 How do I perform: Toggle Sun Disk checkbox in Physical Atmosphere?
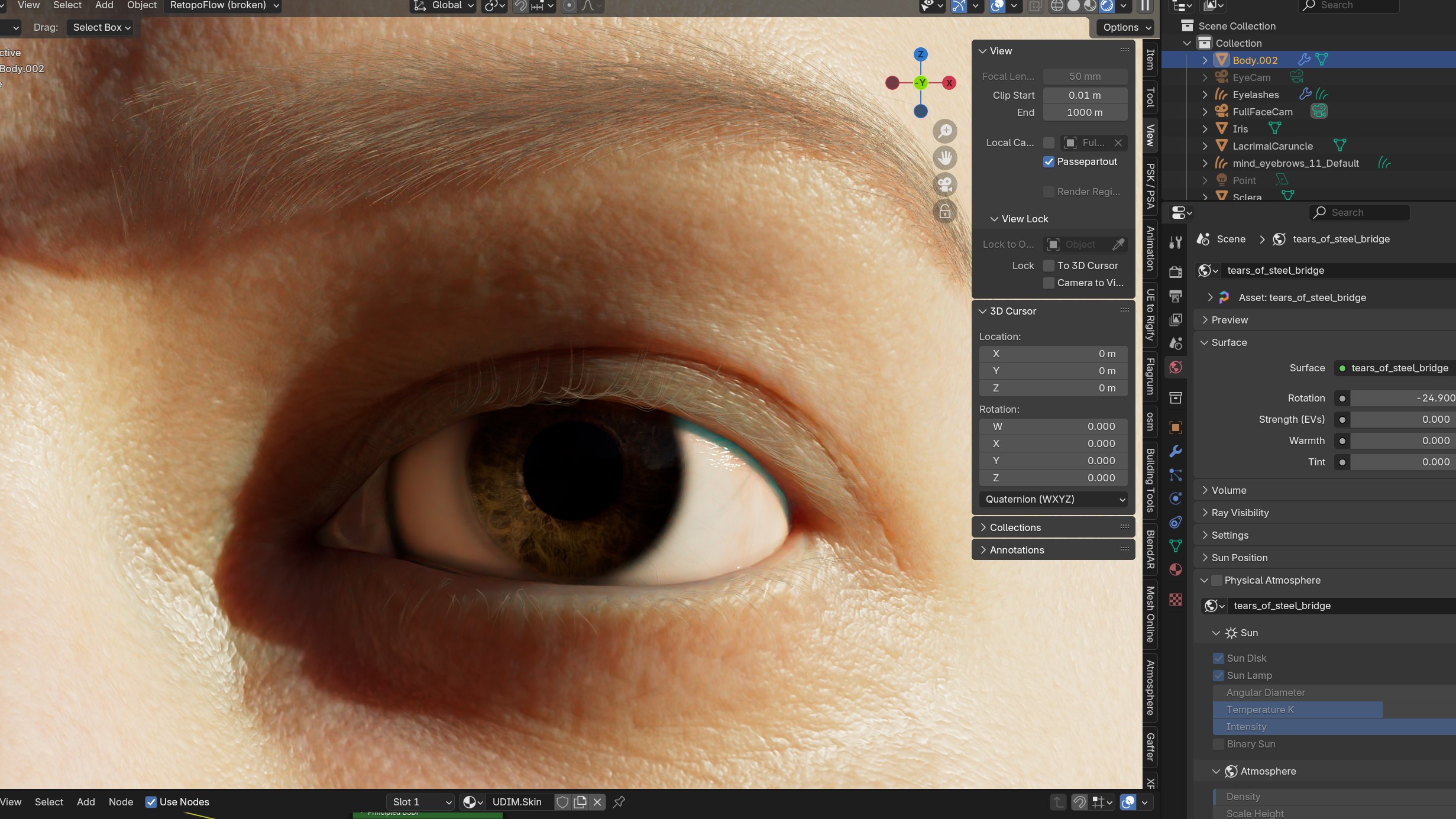pos(1218,658)
